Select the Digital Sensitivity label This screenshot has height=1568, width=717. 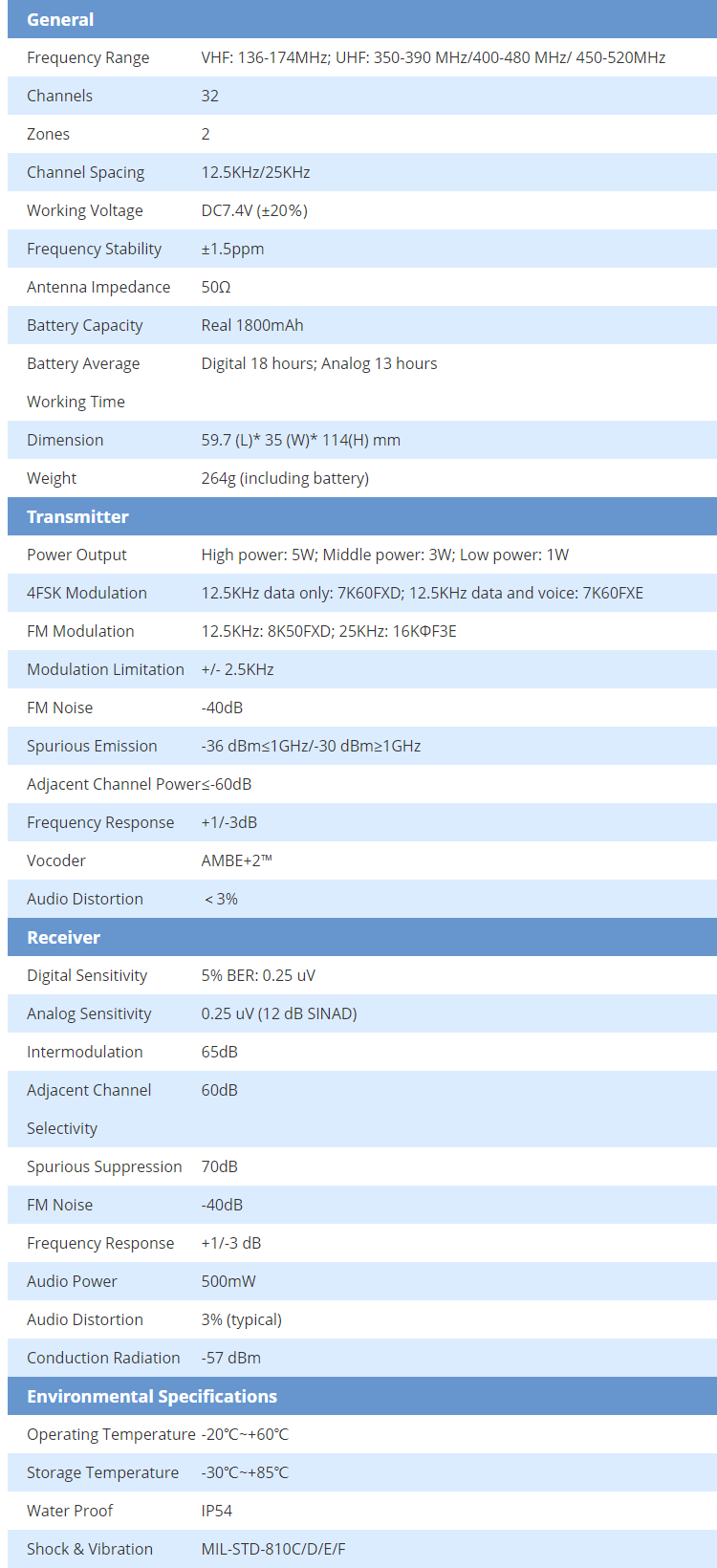(x=87, y=975)
